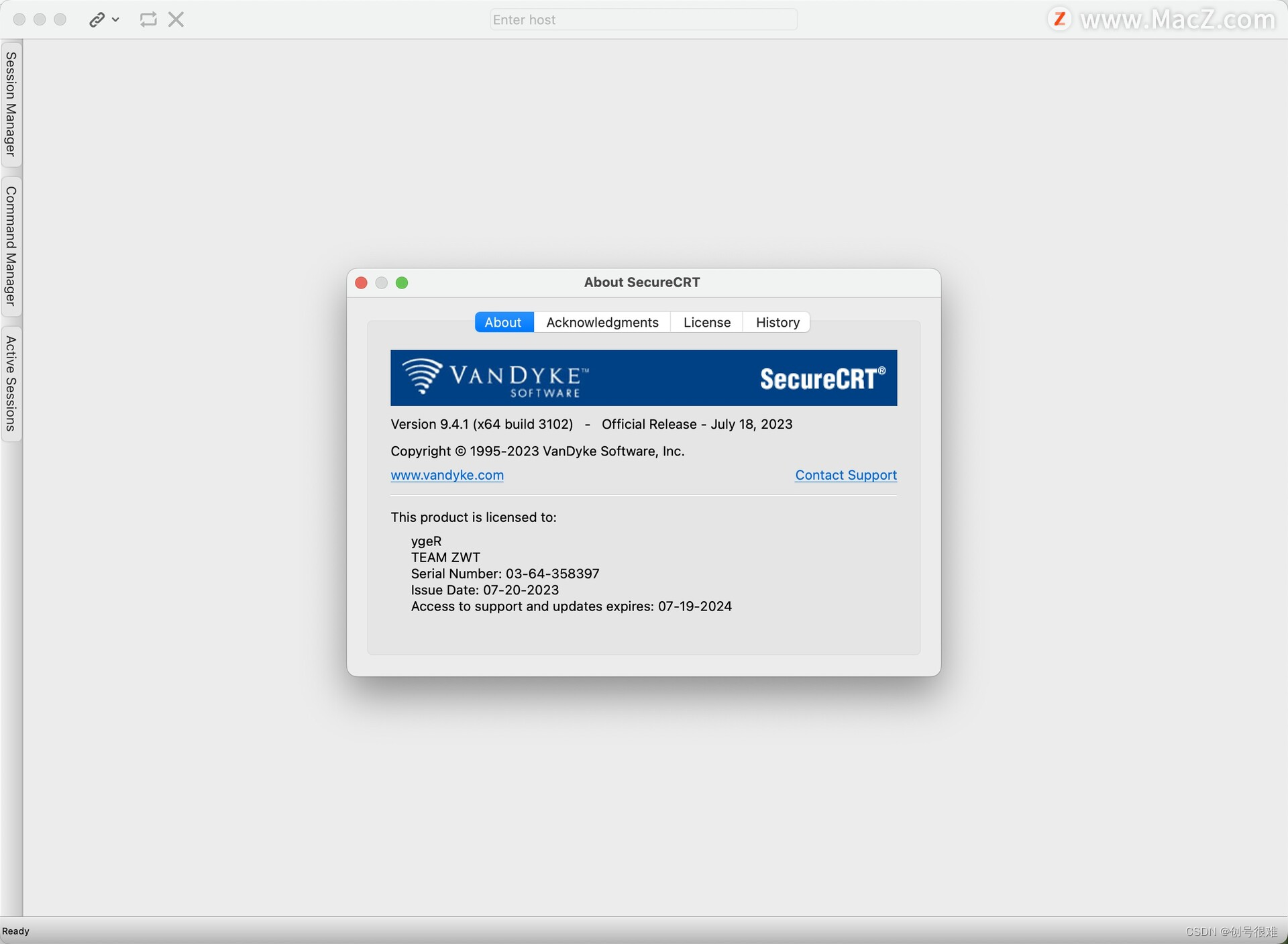Click the About SecureCRT title text
Screen dimensions: 1288x944
[x=642, y=282]
